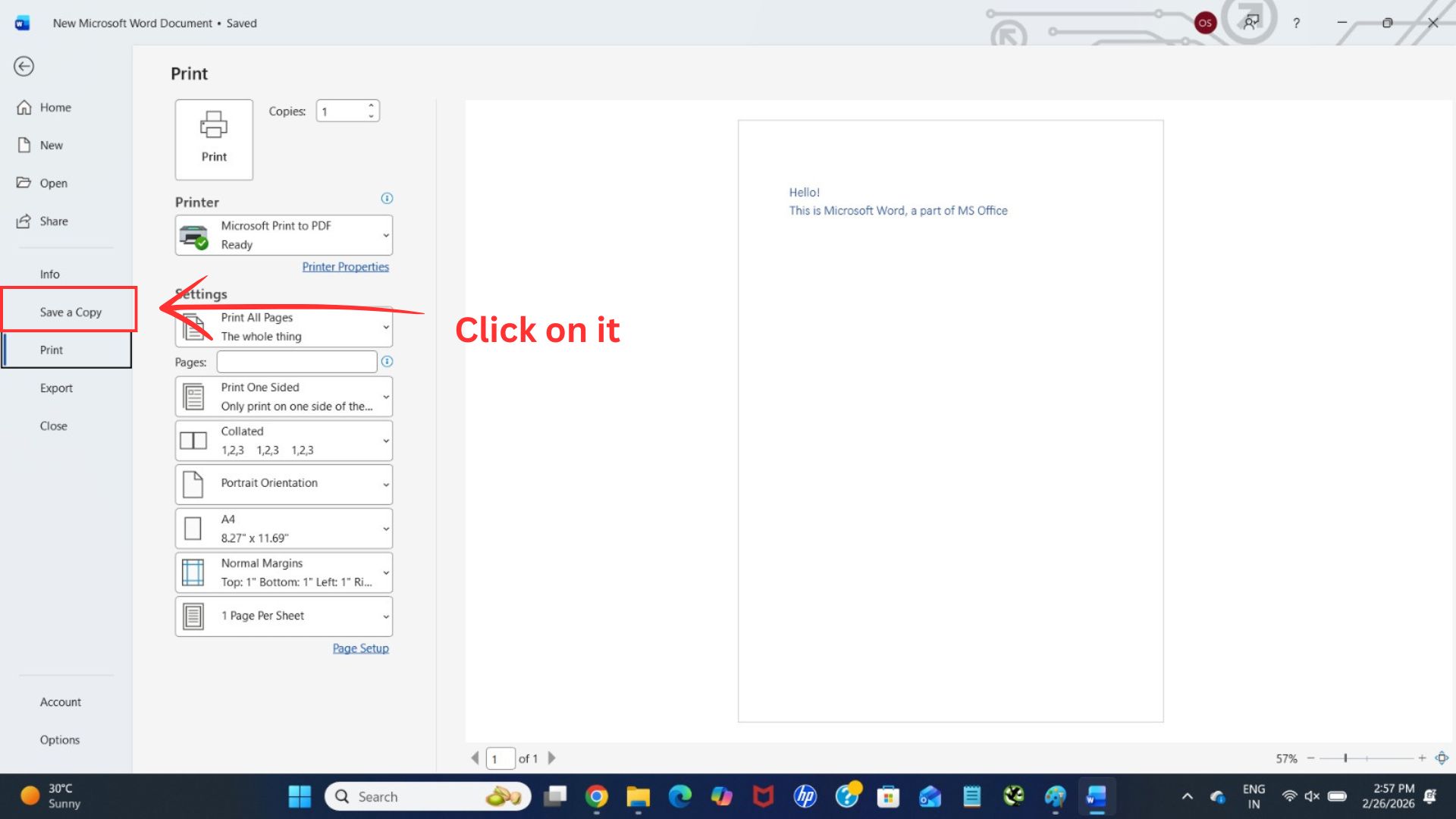
Task: Click the Pages info icon beside Pages field
Action: tap(387, 362)
